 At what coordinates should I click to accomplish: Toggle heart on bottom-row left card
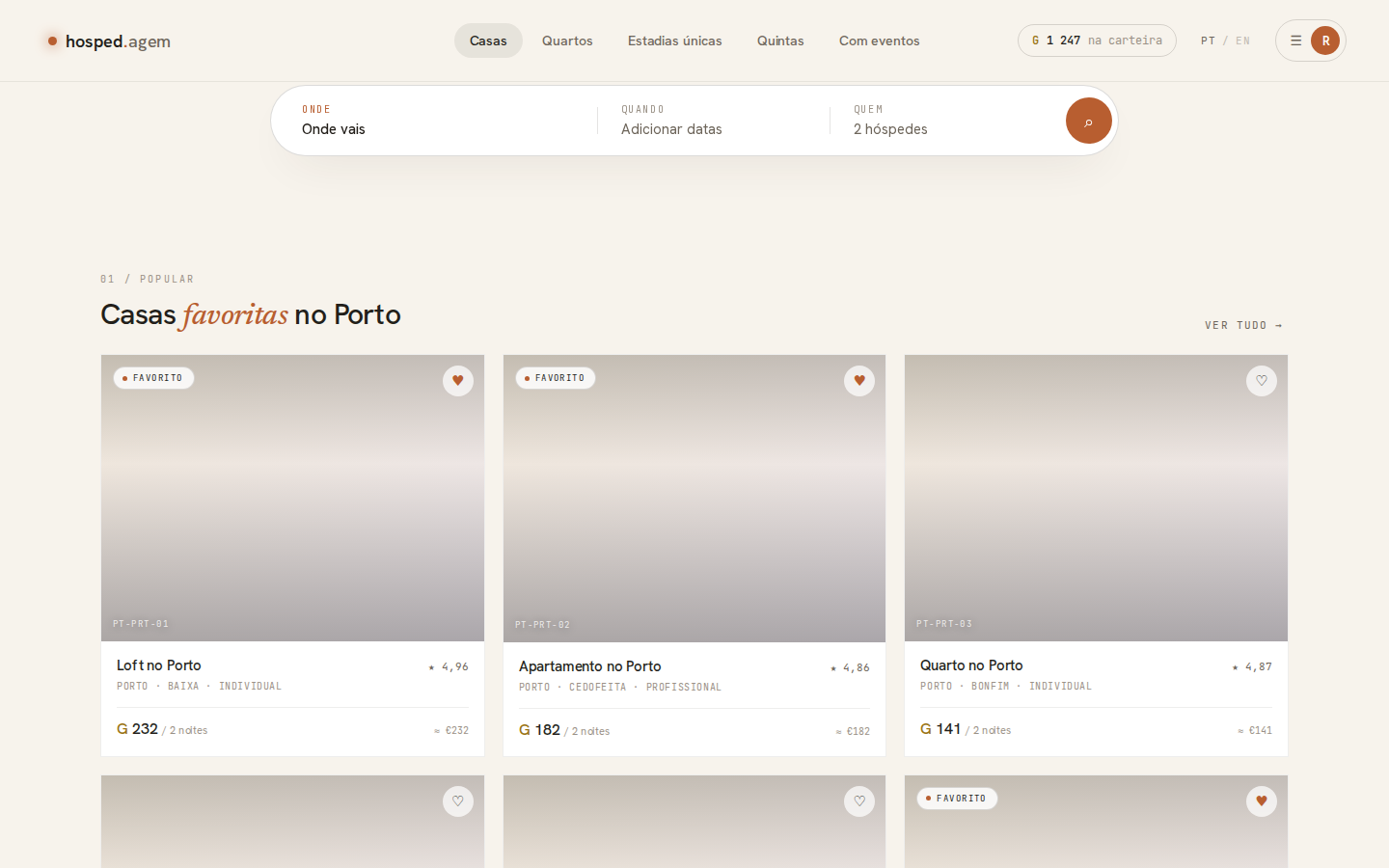point(458,801)
